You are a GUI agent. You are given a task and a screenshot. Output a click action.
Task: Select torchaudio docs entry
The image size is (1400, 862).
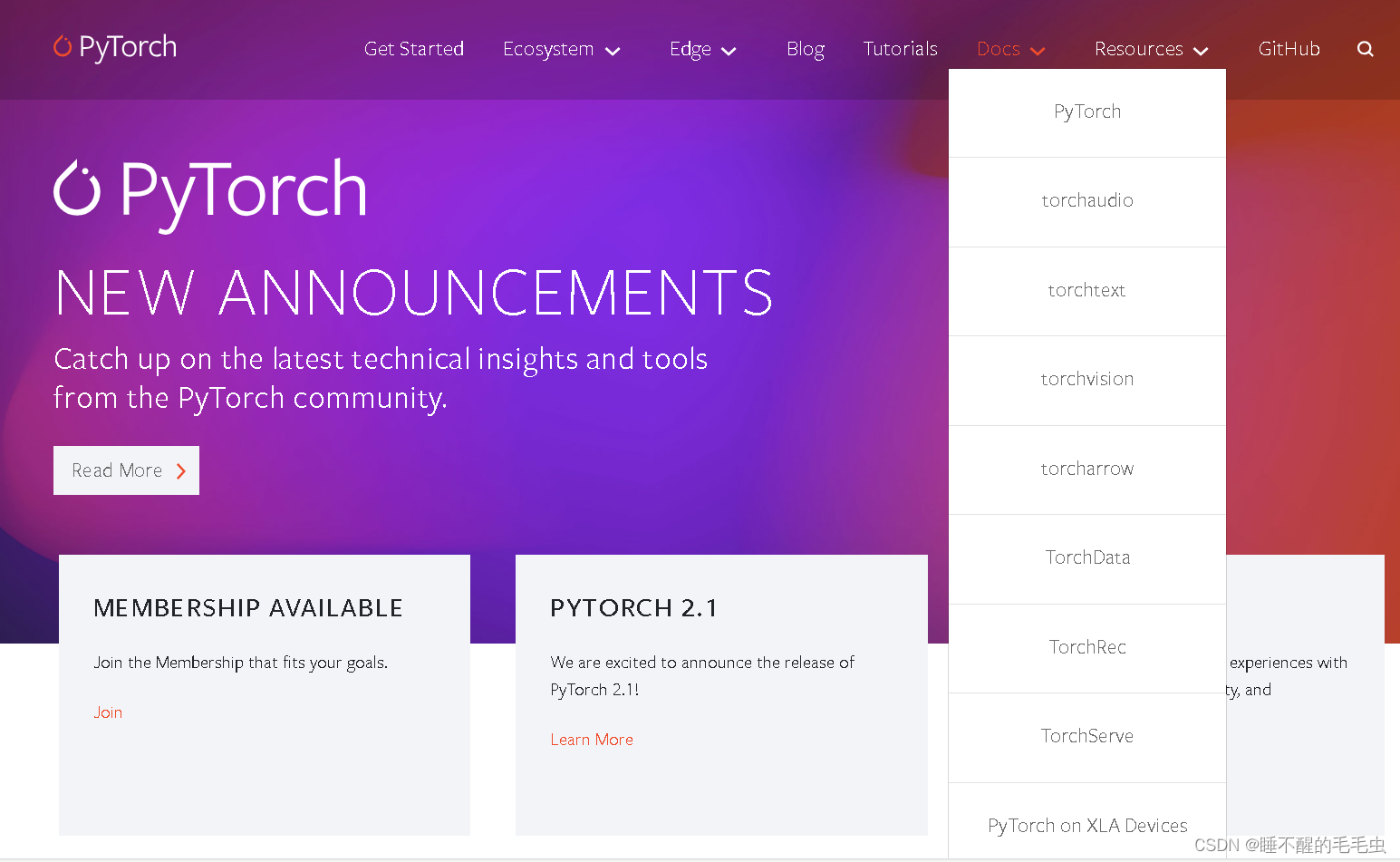[x=1087, y=201]
